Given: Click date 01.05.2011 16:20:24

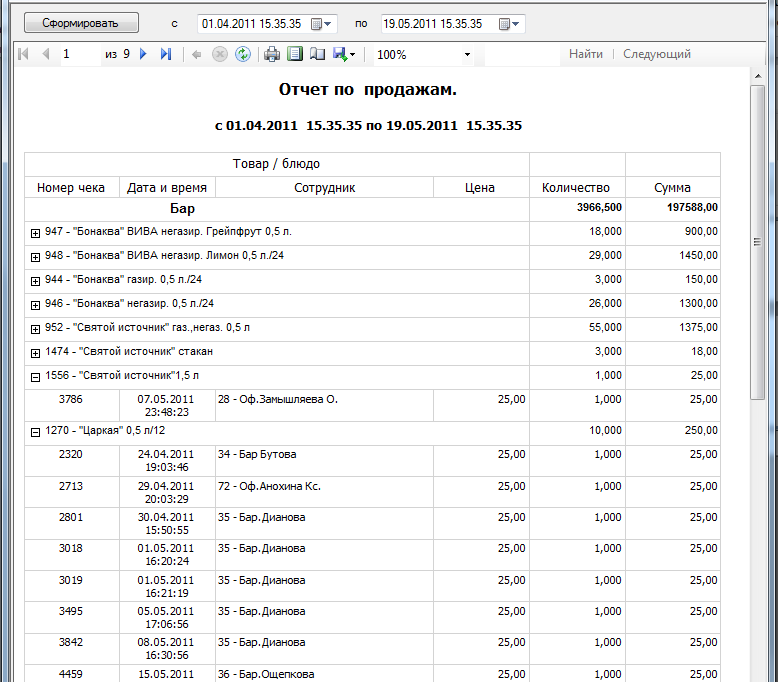Looking at the screenshot, I should click(x=166, y=555).
